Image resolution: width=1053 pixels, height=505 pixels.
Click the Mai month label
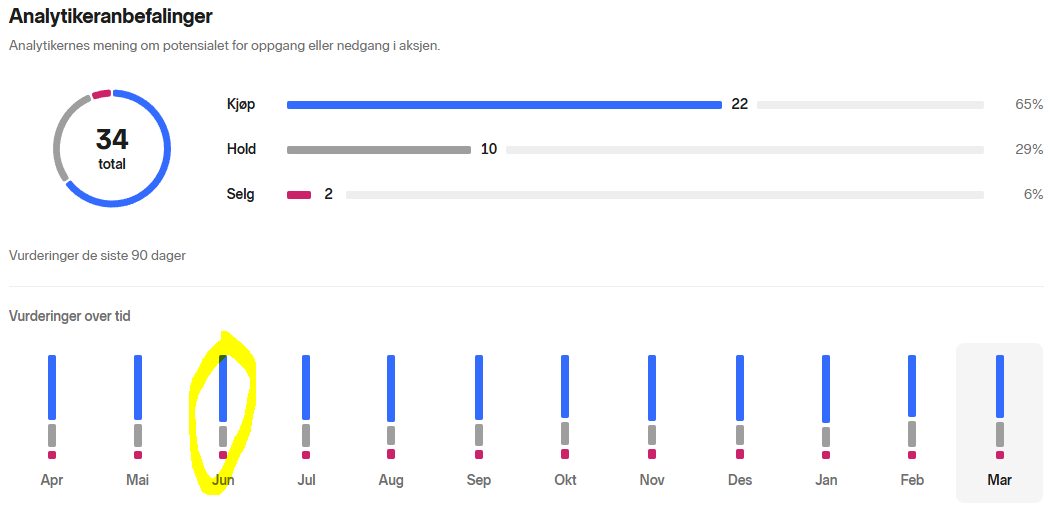138,480
